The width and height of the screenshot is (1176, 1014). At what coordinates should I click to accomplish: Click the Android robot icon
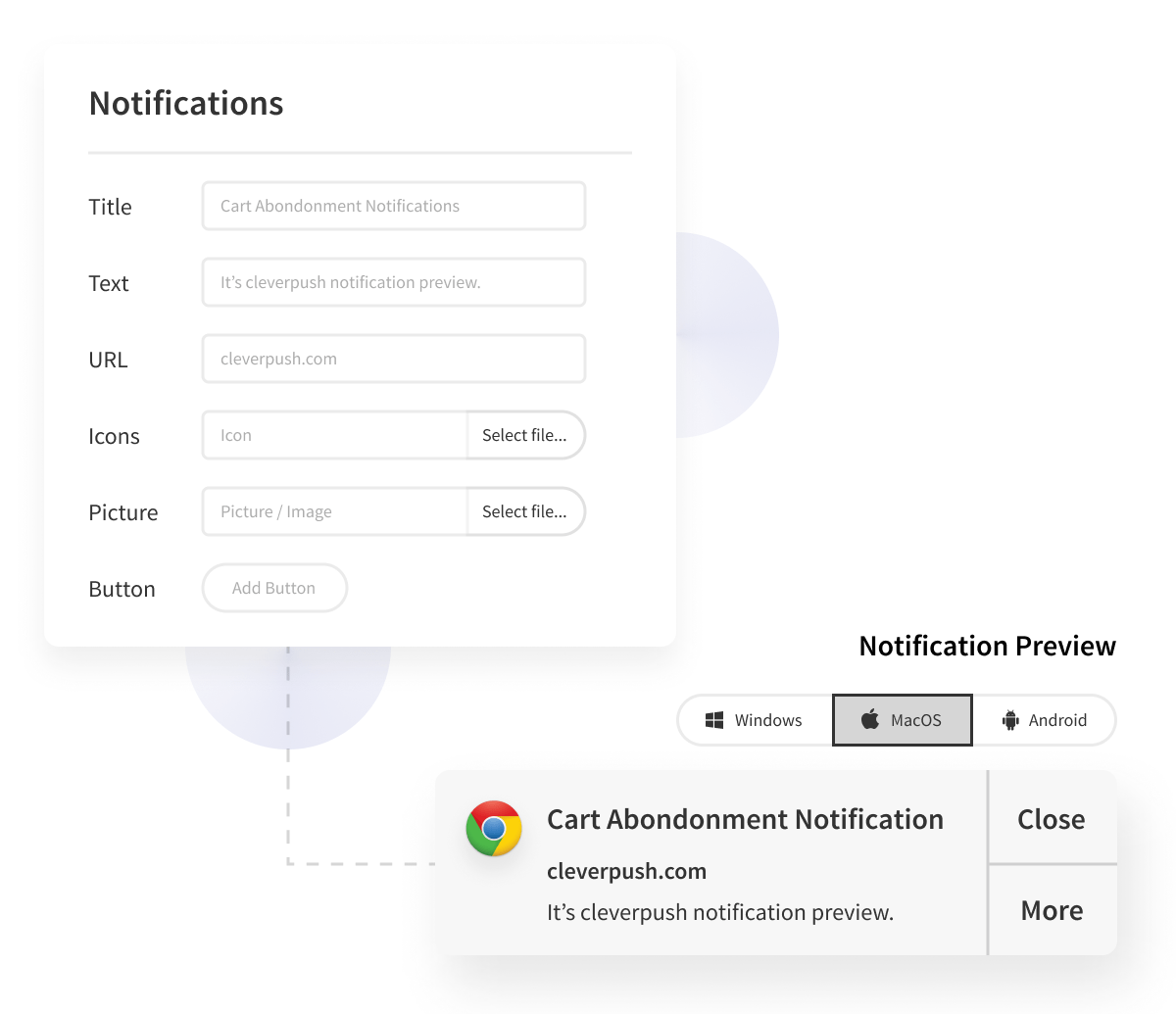point(1010,720)
